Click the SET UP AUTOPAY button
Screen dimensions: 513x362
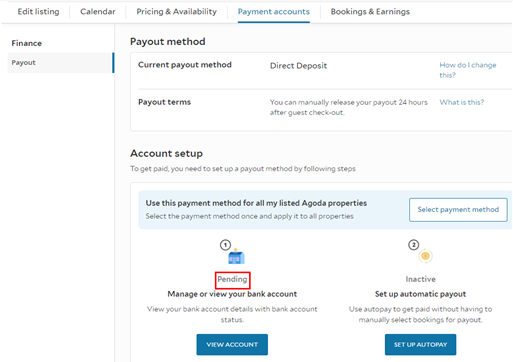pyautogui.click(x=420, y=345)
